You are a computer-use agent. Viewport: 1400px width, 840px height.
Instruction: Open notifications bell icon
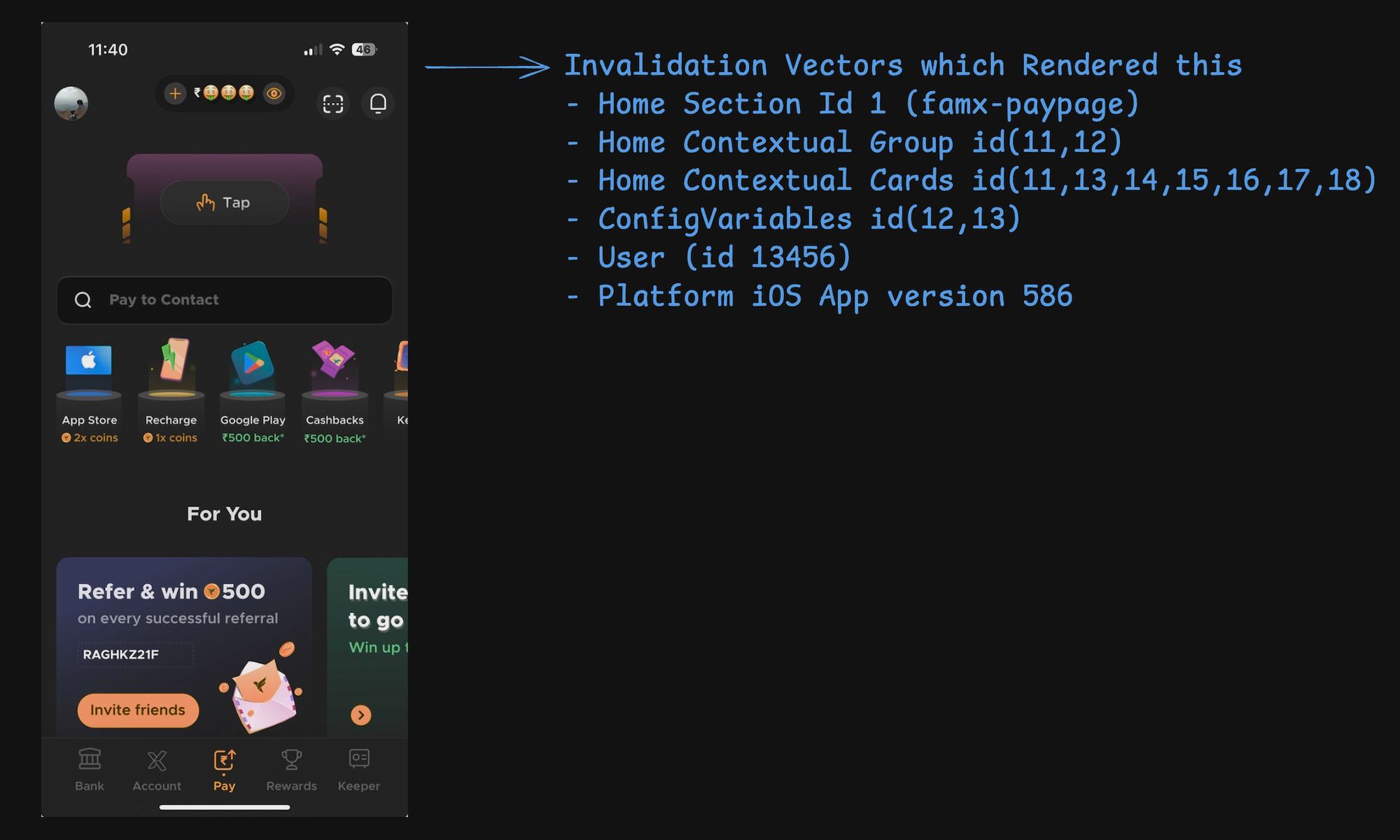tap(378, 104)
